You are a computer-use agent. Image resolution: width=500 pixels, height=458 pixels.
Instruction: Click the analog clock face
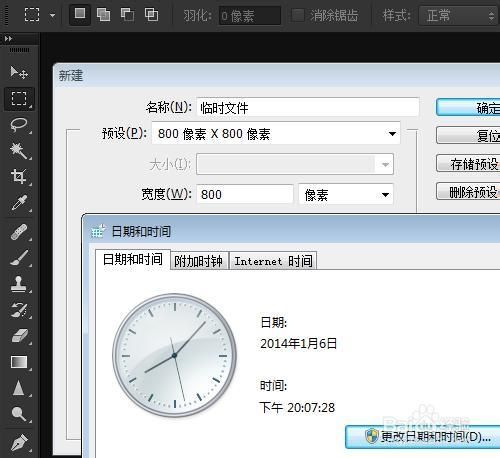[x=174, y=355]
